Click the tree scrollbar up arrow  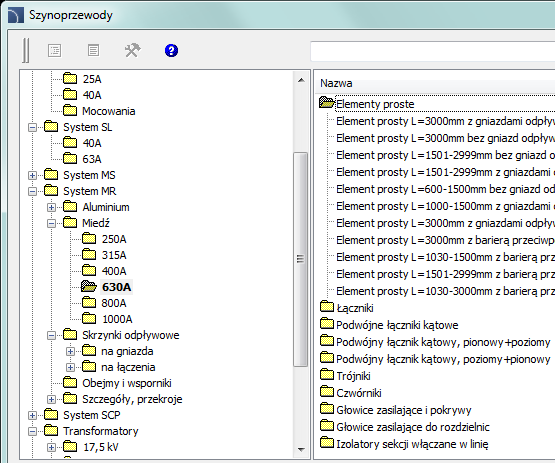(301, 80)
